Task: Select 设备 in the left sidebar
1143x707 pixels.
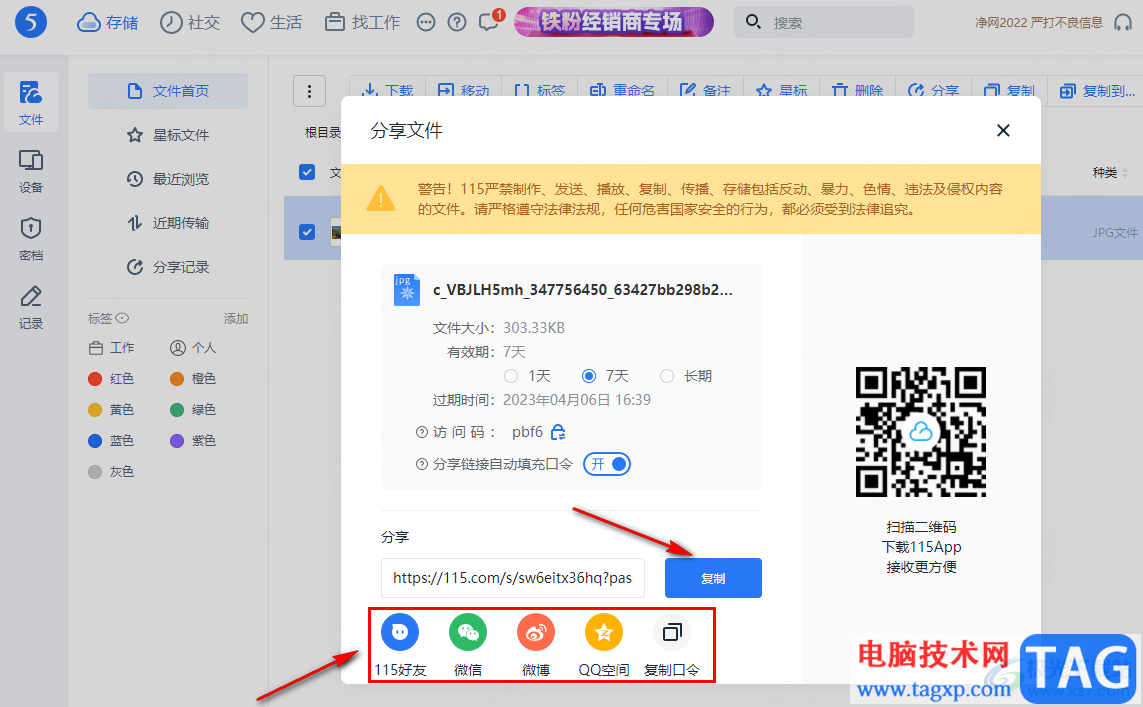Action: click(31, 171)
